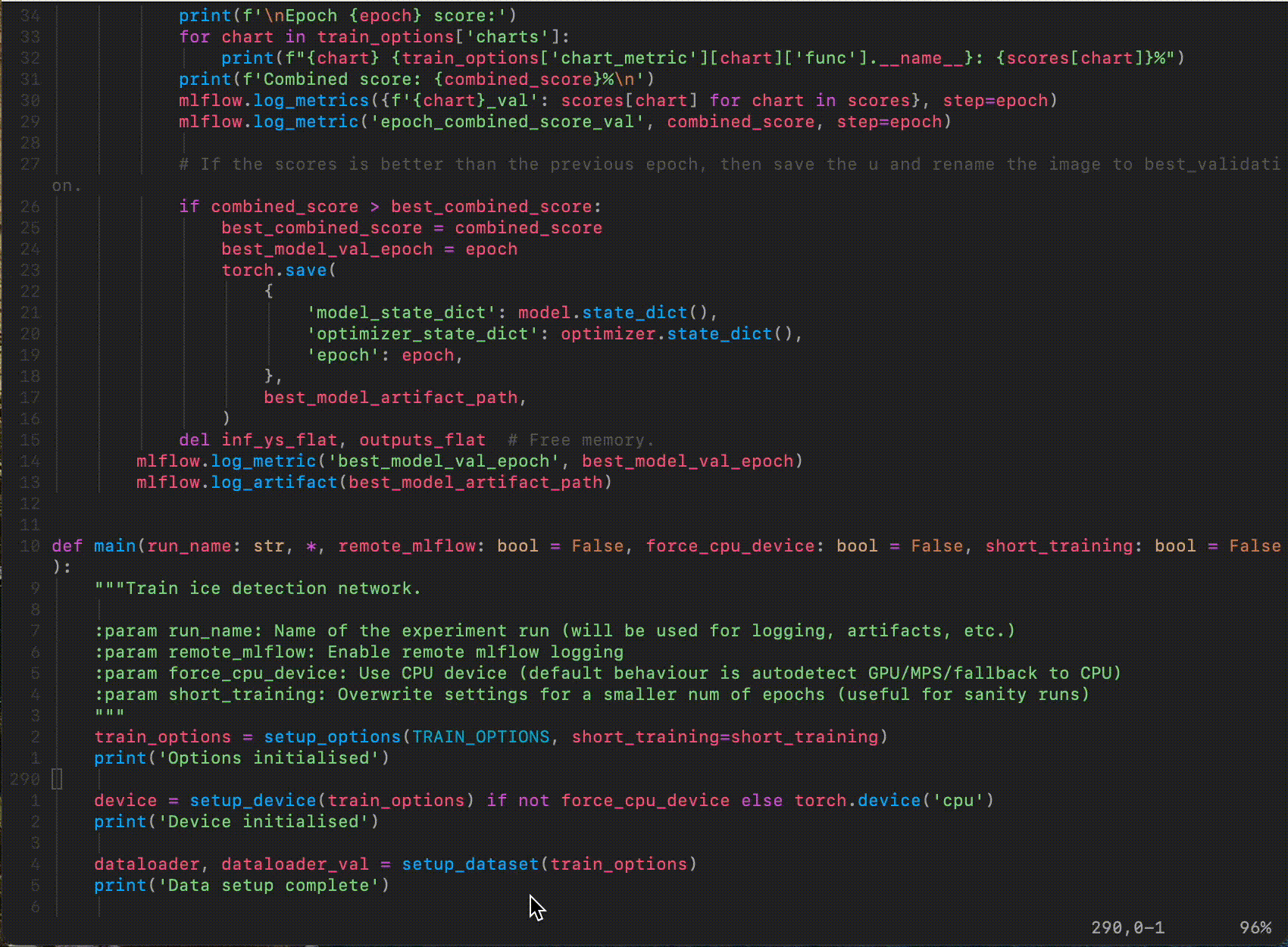Select the 'Train ice detection network' docstring line
The image size is (1288, 947).
pos(258,589)
